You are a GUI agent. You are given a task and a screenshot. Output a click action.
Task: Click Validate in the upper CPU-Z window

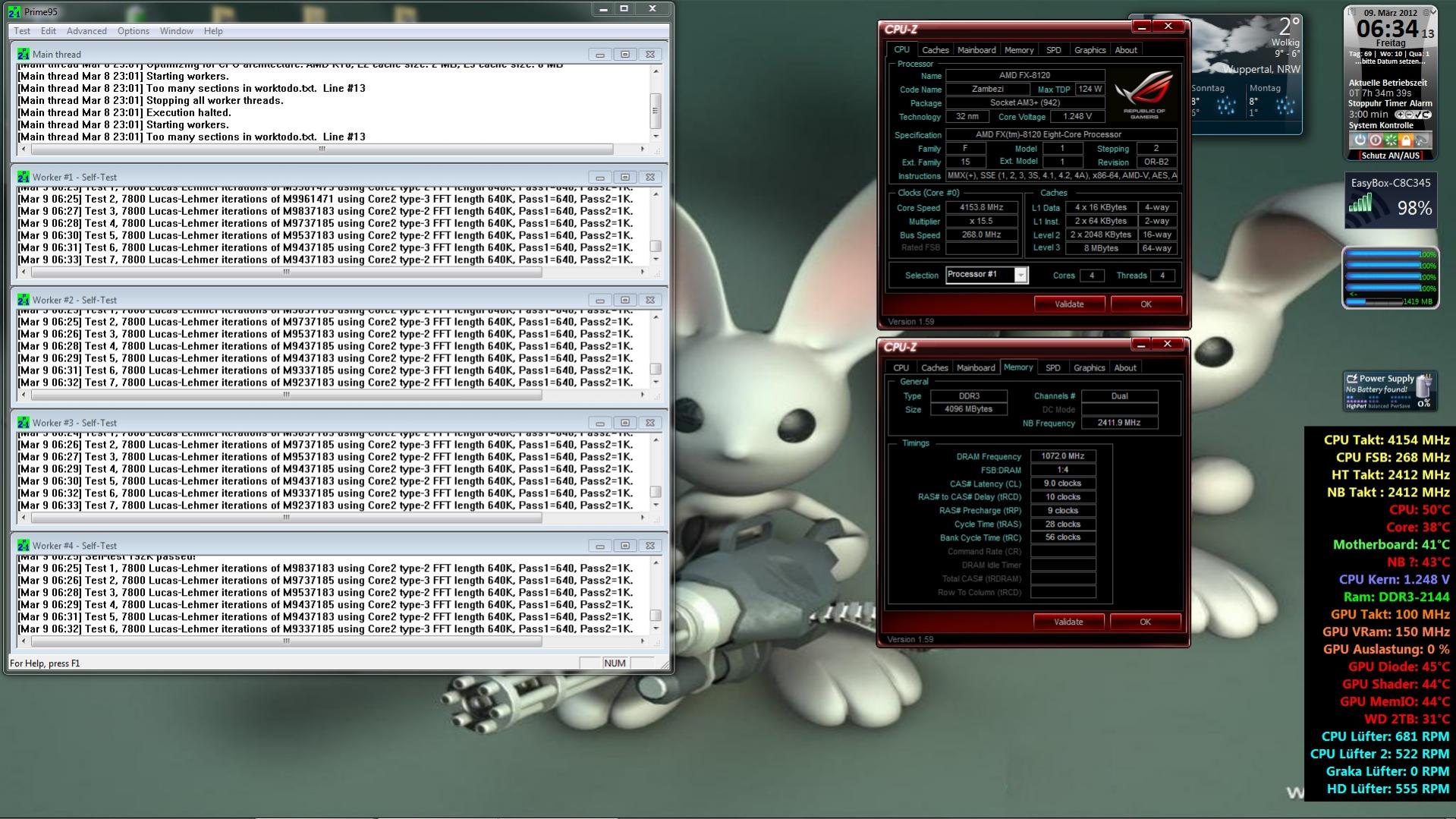1069,304
